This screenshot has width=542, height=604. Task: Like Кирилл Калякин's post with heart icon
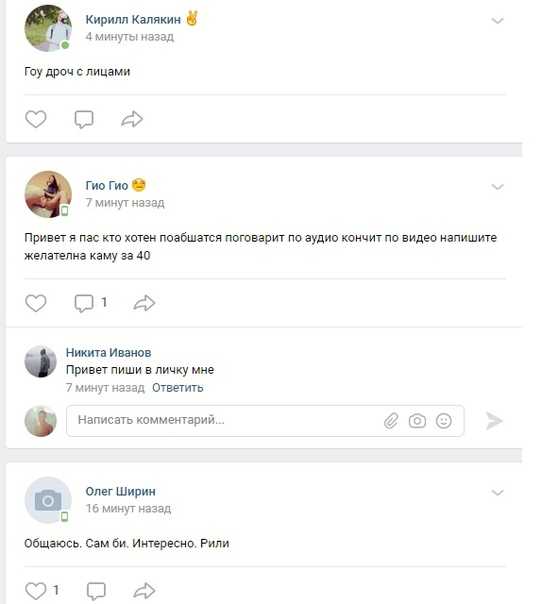36,119
